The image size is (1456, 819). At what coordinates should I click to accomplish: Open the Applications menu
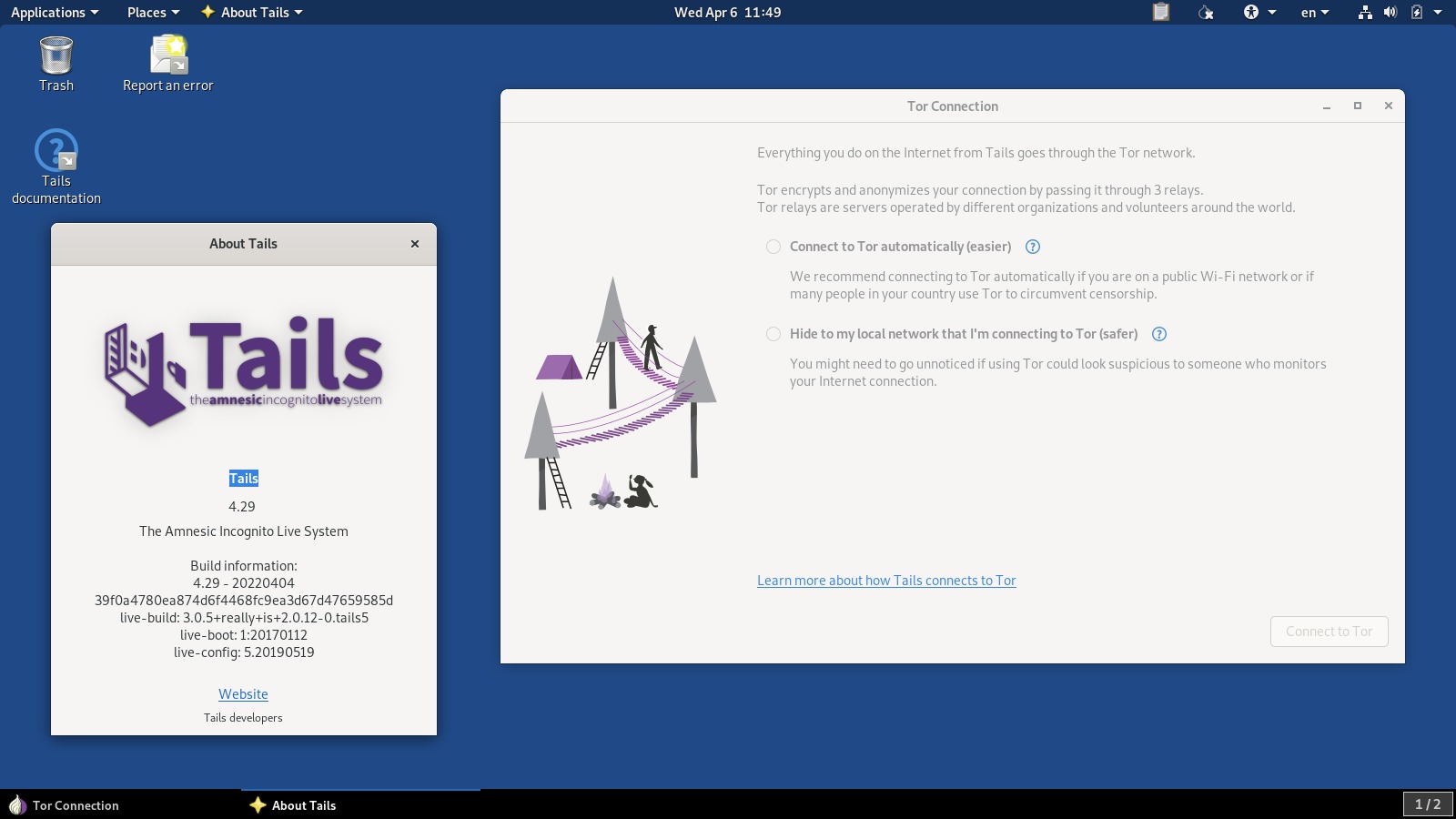pyautogui.click(x=55, y=12)
